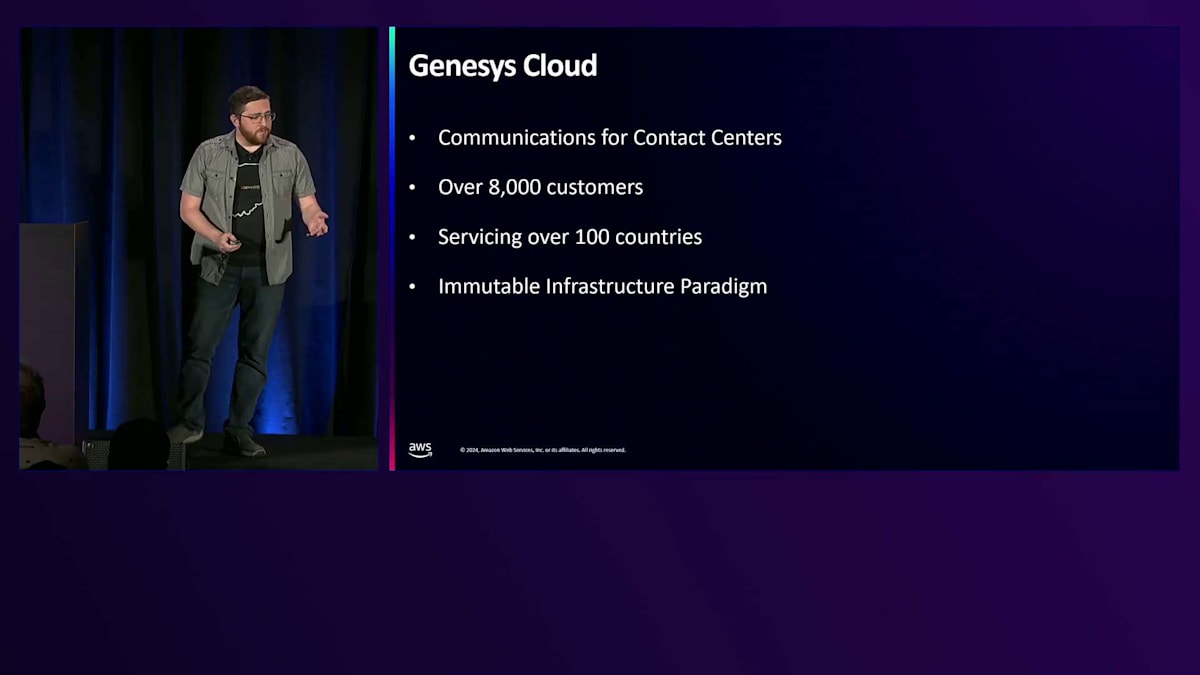Click the speaker video feed

199,248
